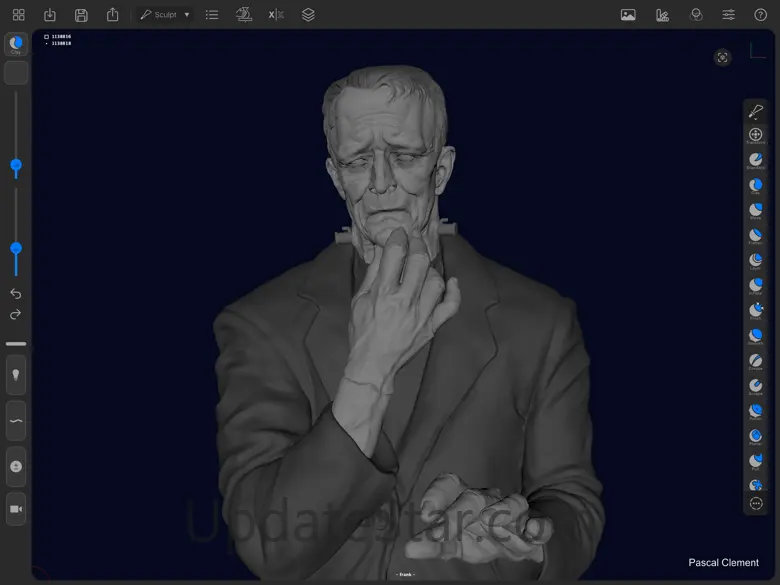Screen dimensions: 780x585
Task: Toggle X symmetry mirror icon
Action: pyautogui.click(x=276, y=15)
